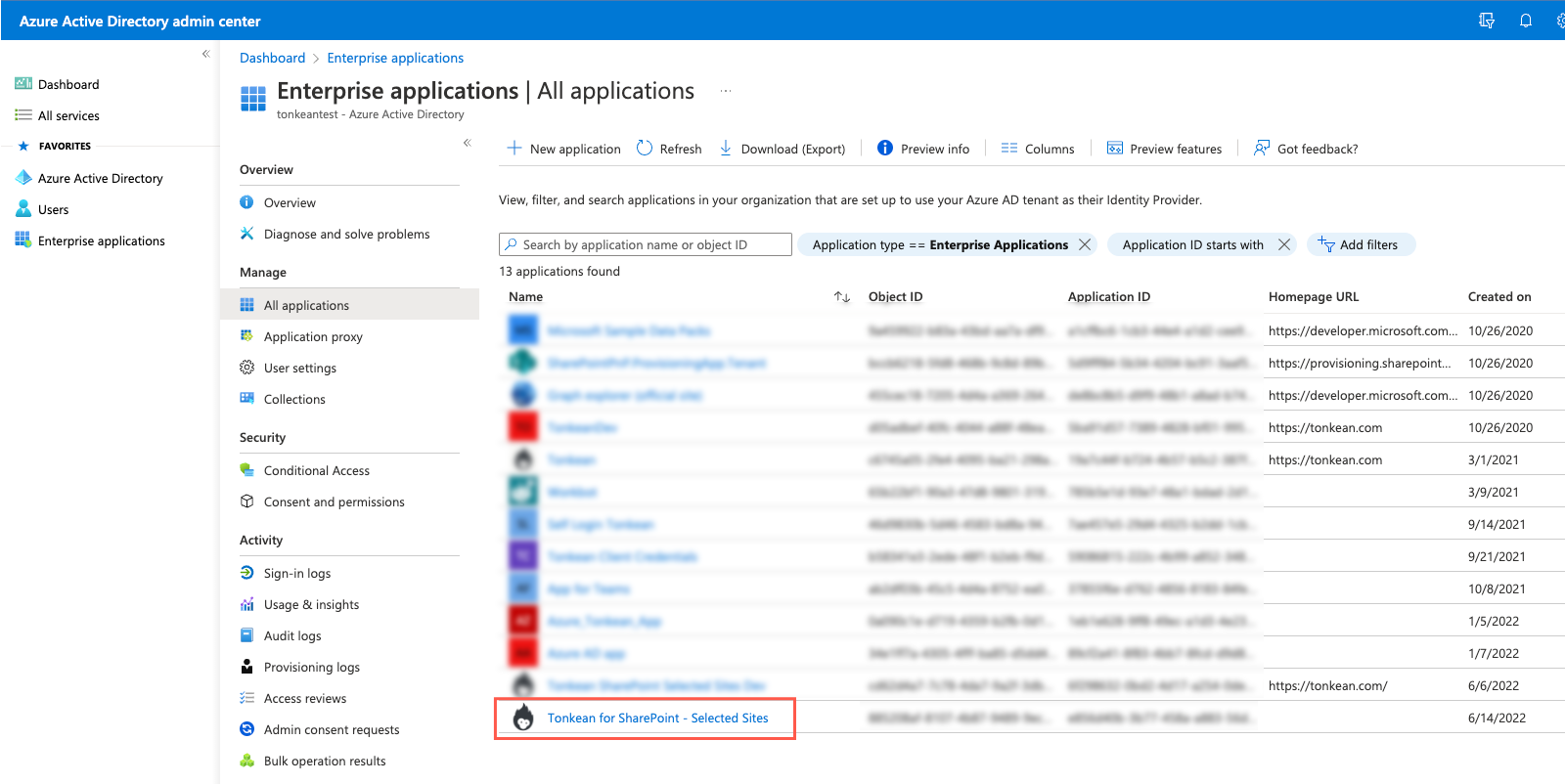Open the Application type filter pill
This screenshot has width=1565, height=784.
point(940,244)
